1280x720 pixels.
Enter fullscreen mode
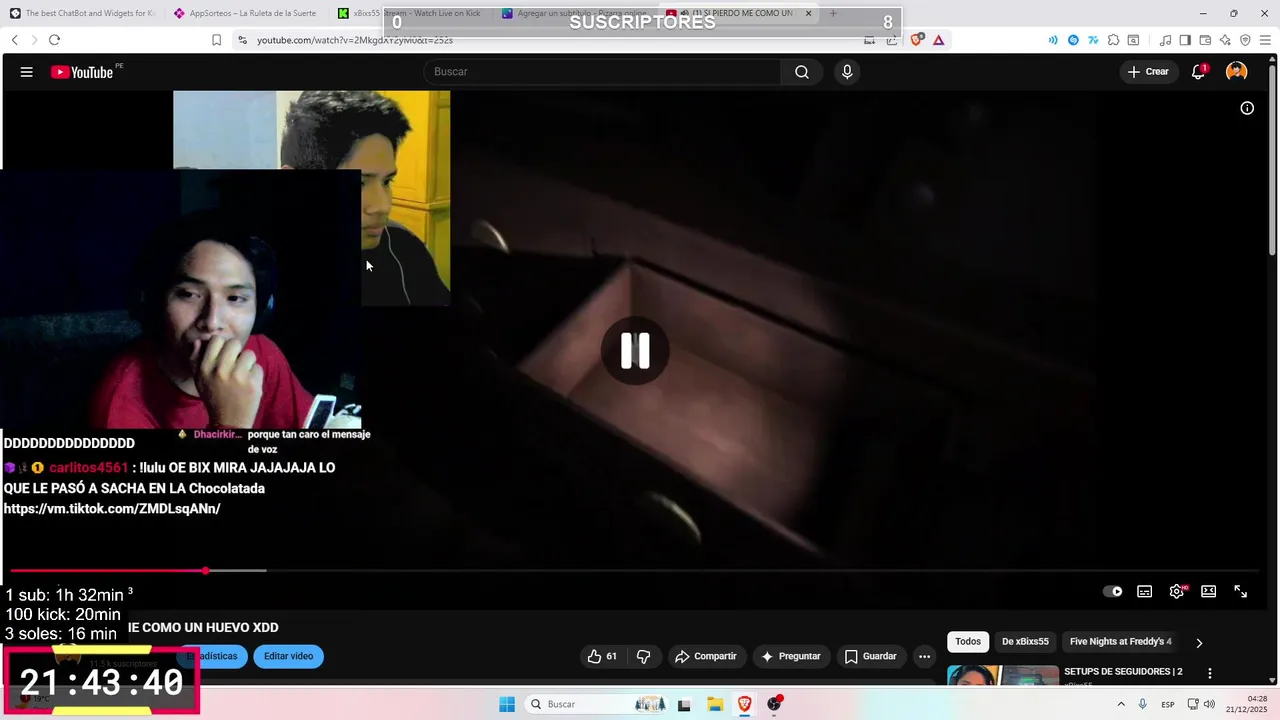[x=1240, y=591]
